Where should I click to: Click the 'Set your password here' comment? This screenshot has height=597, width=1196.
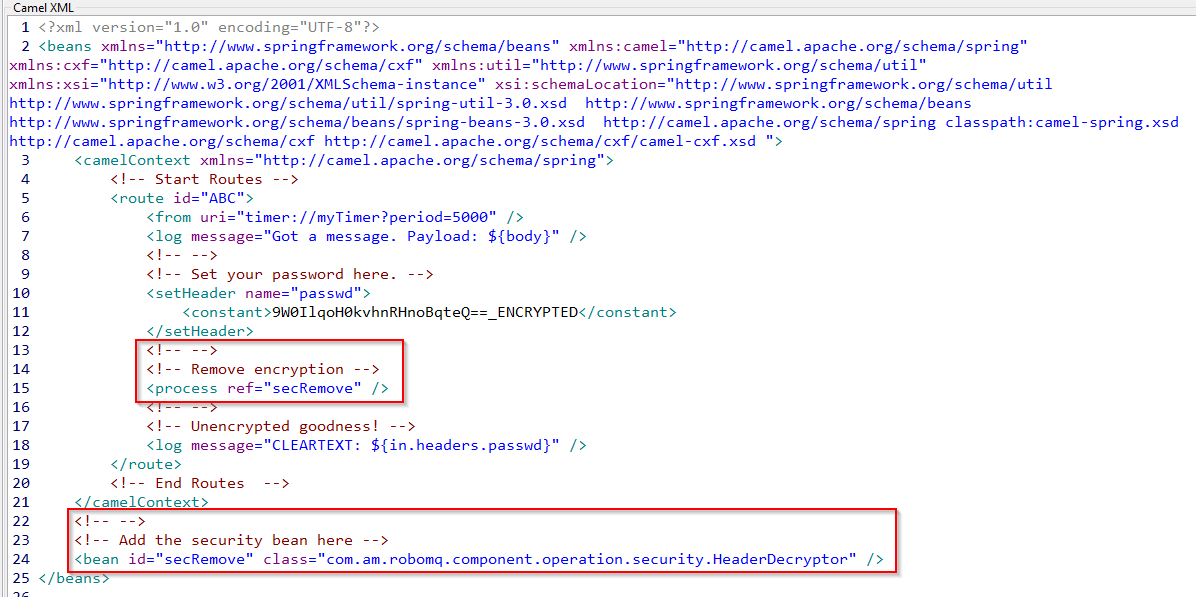click(289, 274)
